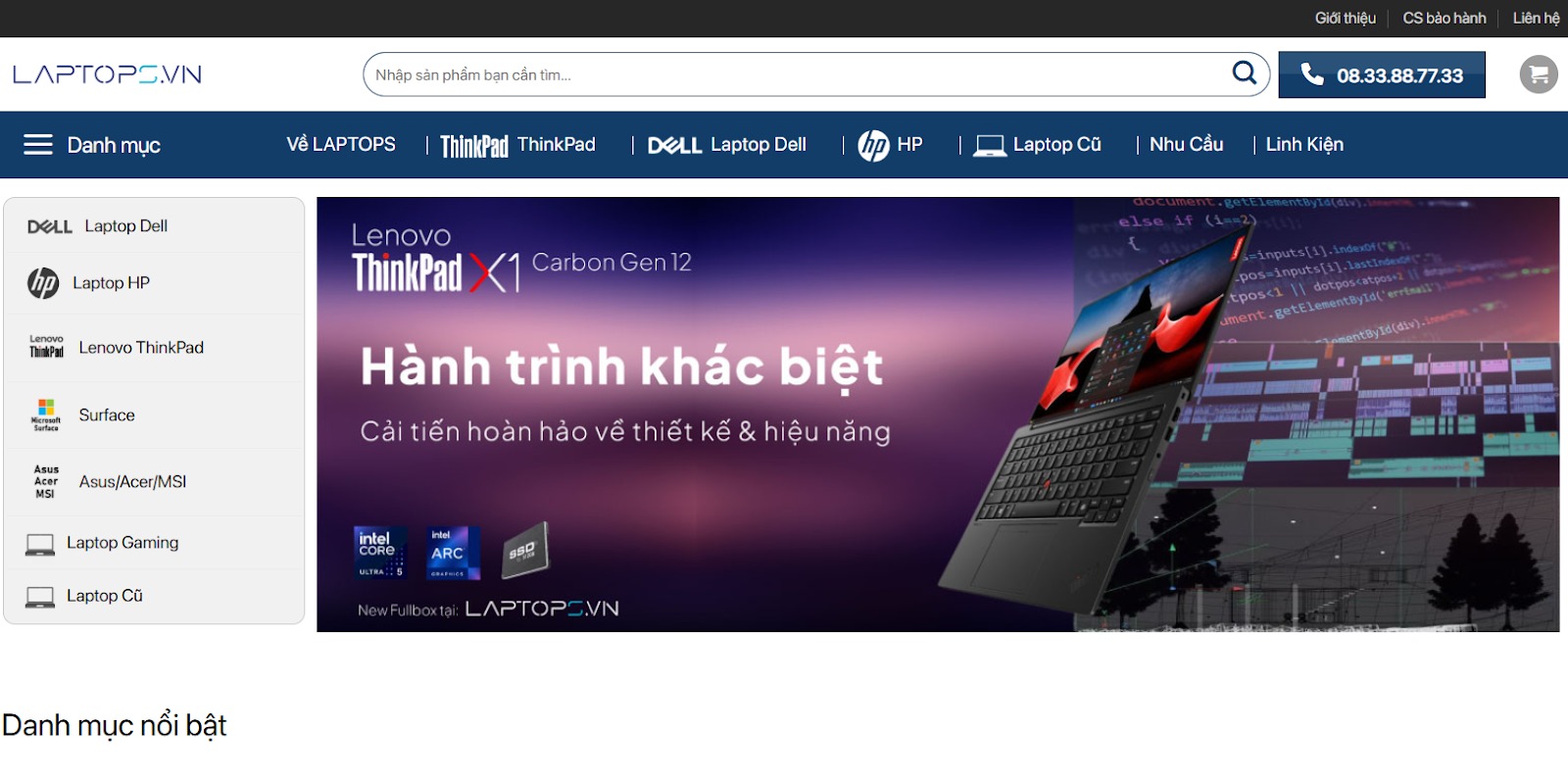
Task: Select Laptop Dell text in sidebar
Action: coord(125,226)
